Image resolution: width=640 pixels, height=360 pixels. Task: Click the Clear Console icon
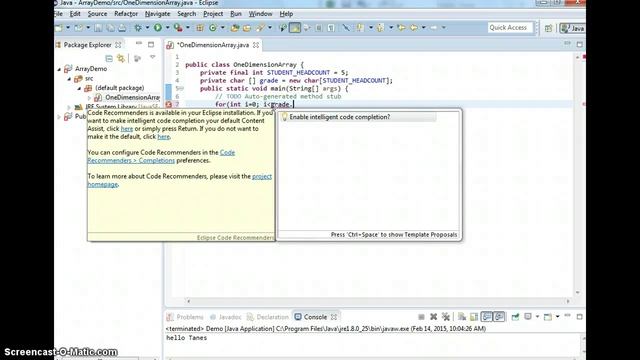click(462, 317)
